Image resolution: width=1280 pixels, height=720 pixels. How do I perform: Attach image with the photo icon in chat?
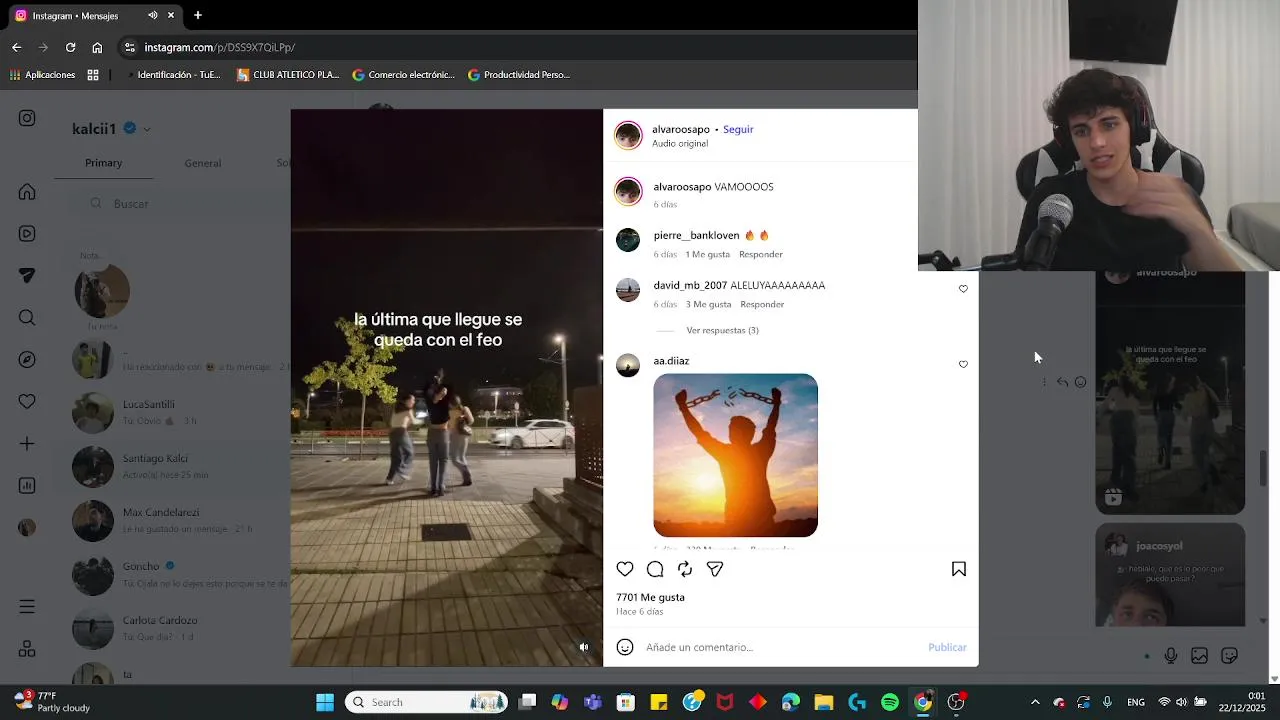(x=1199, y=656)
